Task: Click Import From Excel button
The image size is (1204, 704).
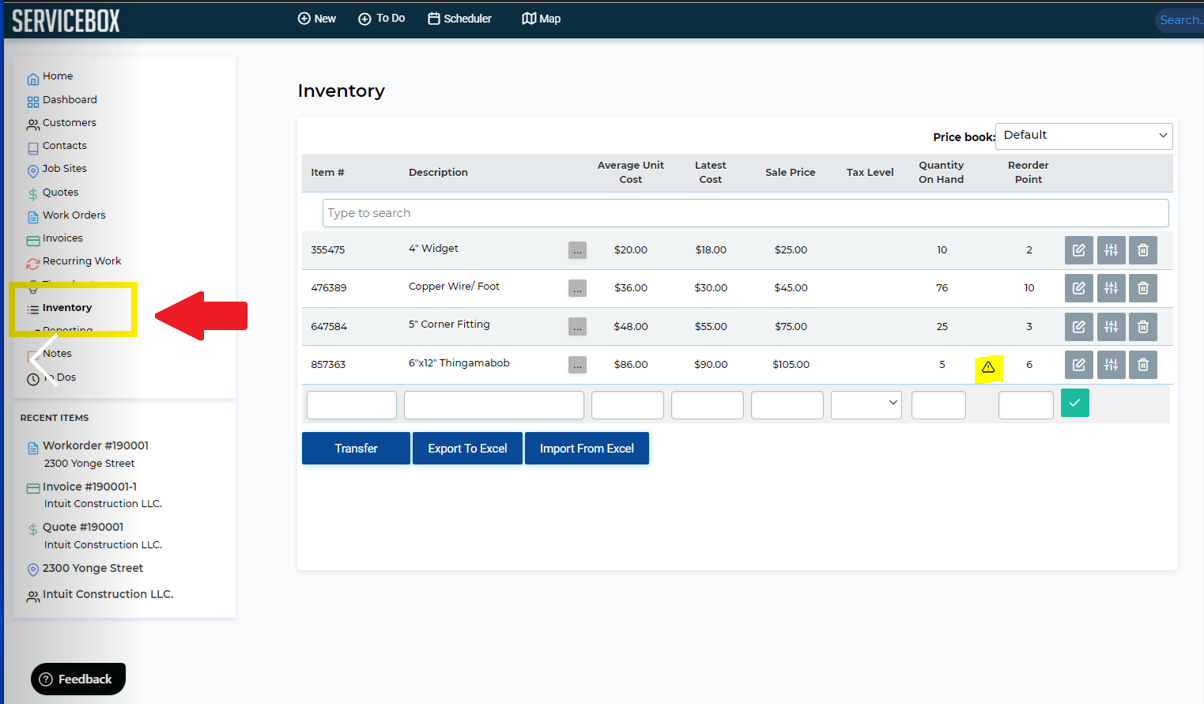Action: tap(587, 449)
